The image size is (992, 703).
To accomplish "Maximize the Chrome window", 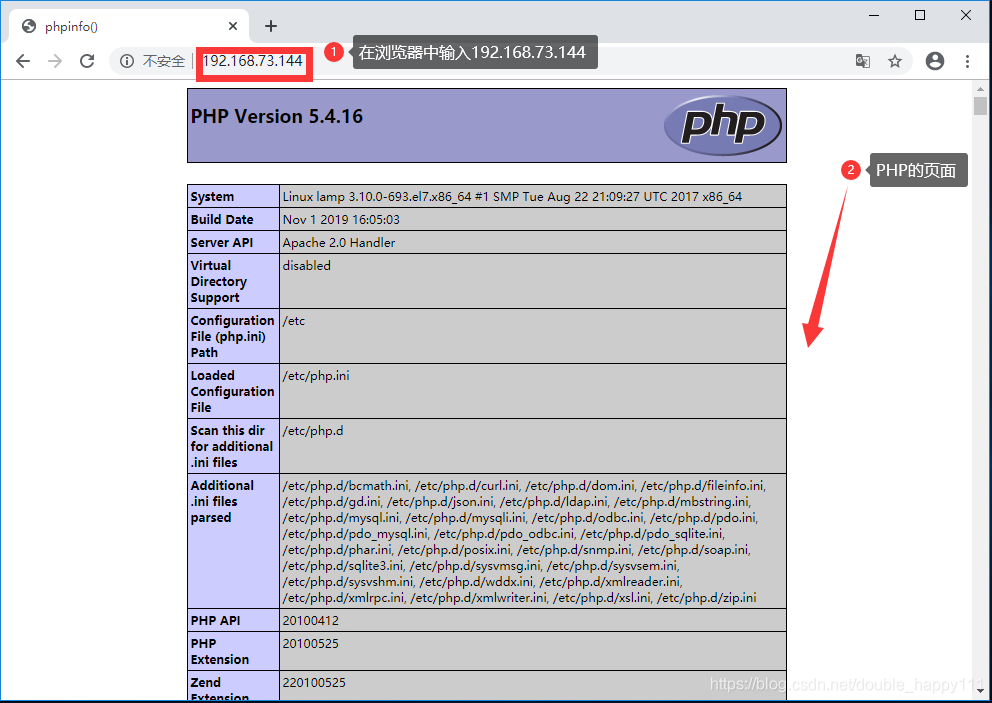I will (x=920, y=15).
